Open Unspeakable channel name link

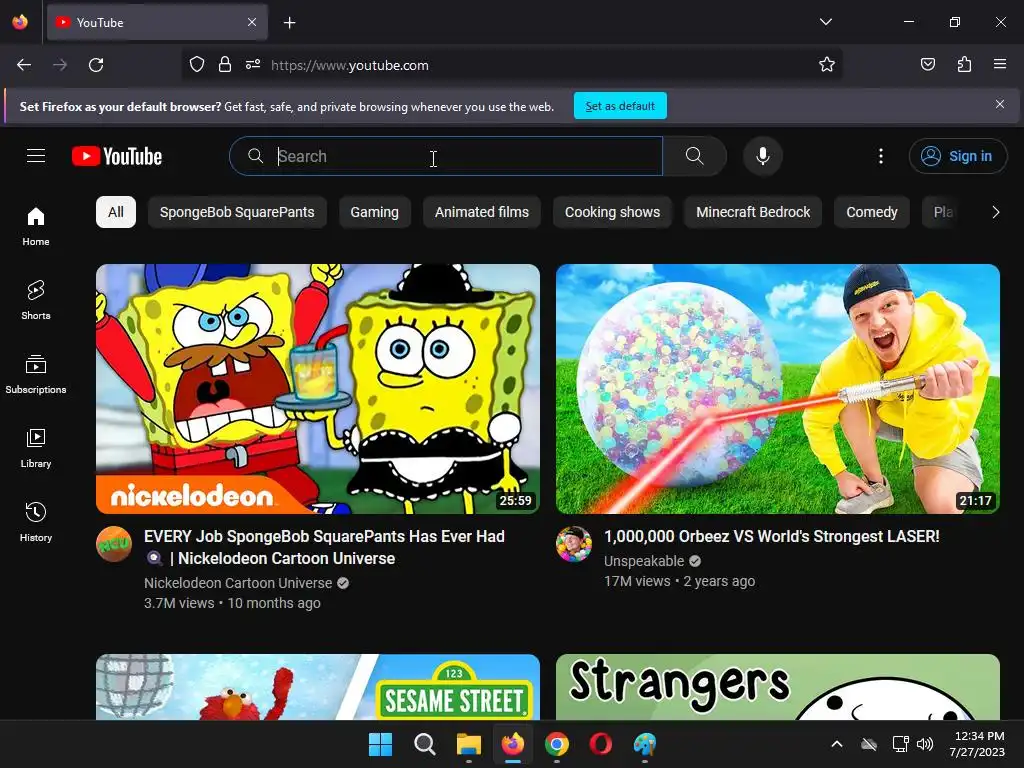644,561
